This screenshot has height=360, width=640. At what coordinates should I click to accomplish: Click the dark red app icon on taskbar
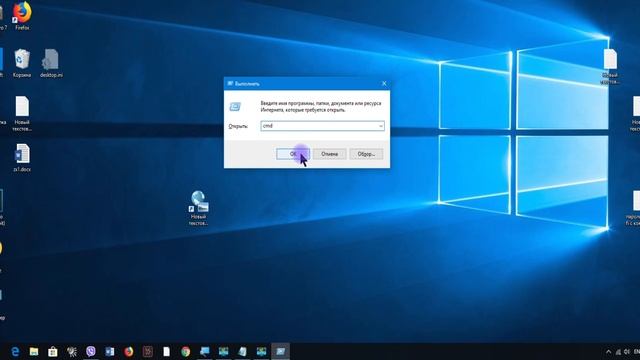coord(148,351)
